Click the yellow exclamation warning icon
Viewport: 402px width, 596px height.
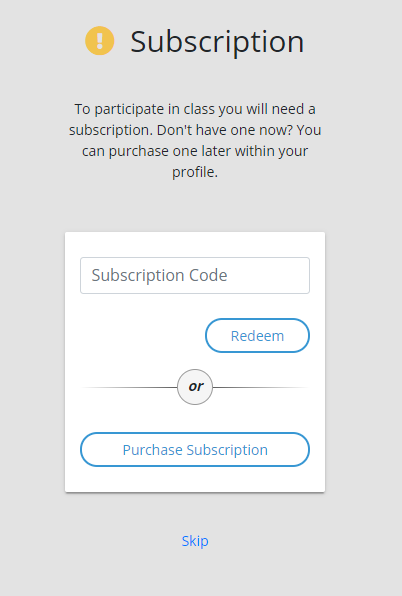[x=100, y=41]
